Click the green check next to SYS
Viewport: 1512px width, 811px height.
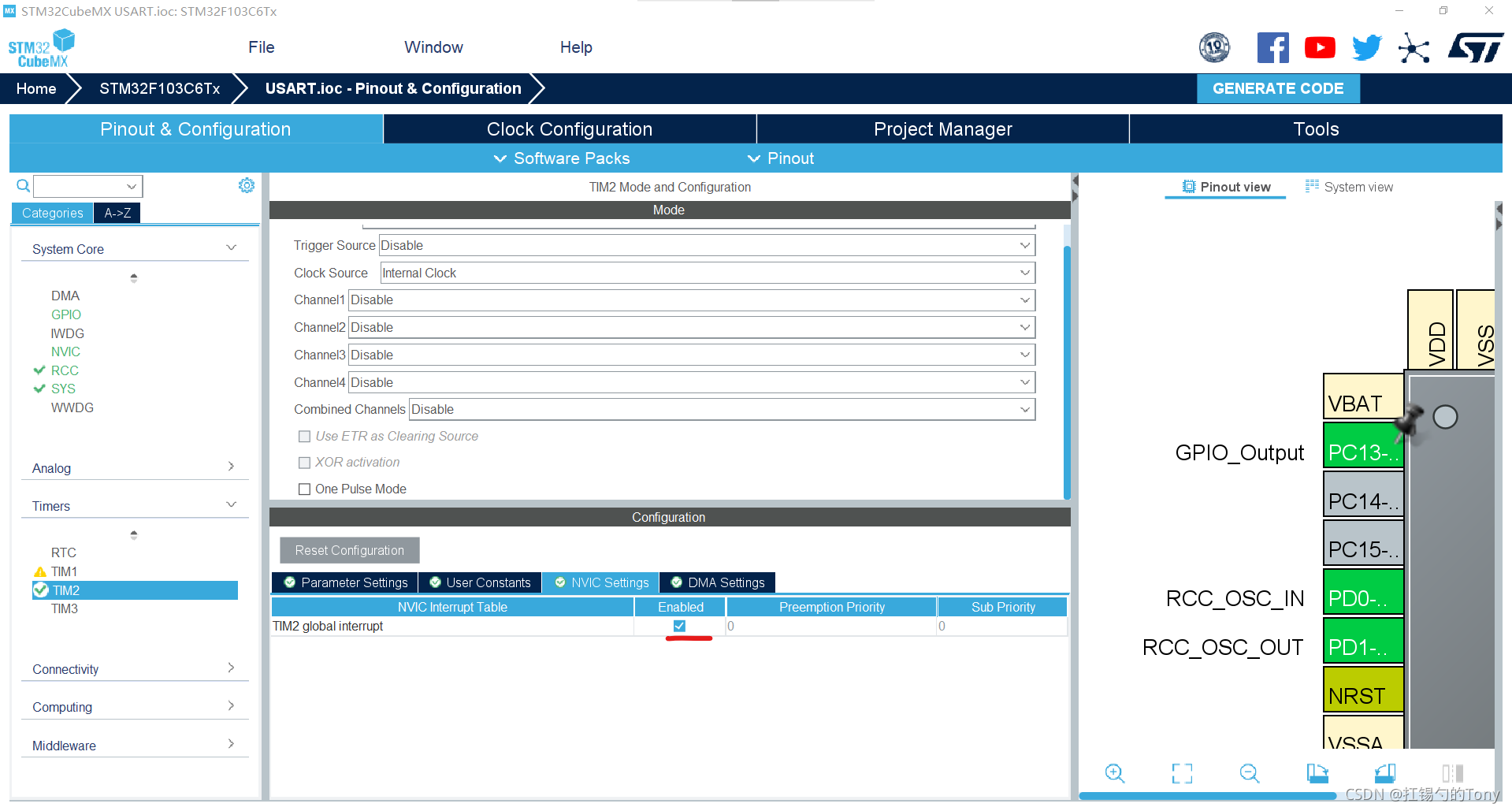[x=39, y=389]
